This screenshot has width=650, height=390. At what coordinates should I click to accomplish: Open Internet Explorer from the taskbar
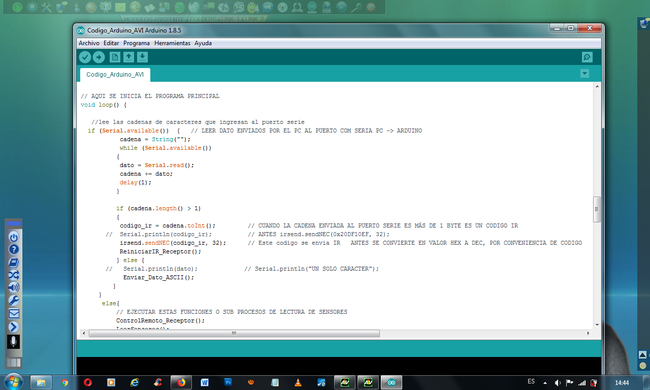(x=134, y=383)
